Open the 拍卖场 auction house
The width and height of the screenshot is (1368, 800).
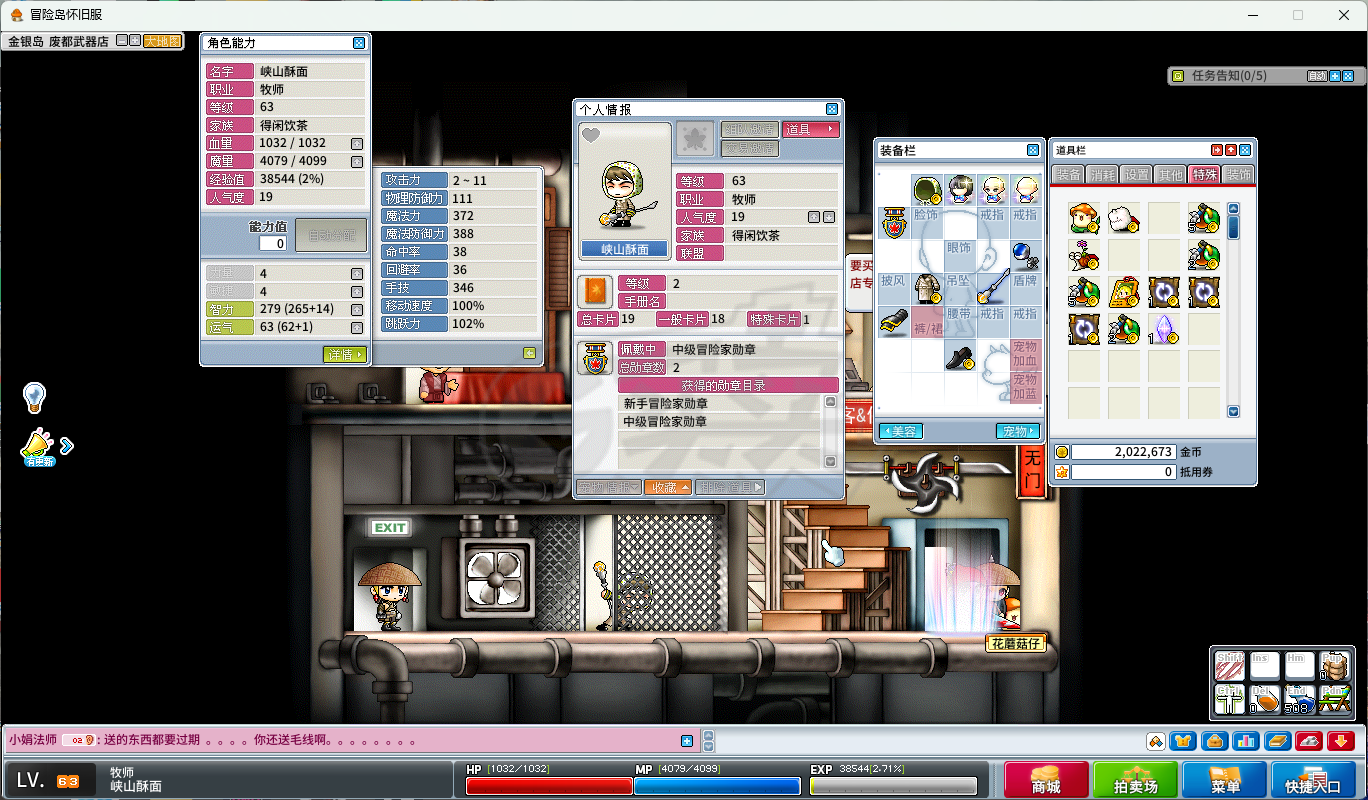pos(1135,780)
